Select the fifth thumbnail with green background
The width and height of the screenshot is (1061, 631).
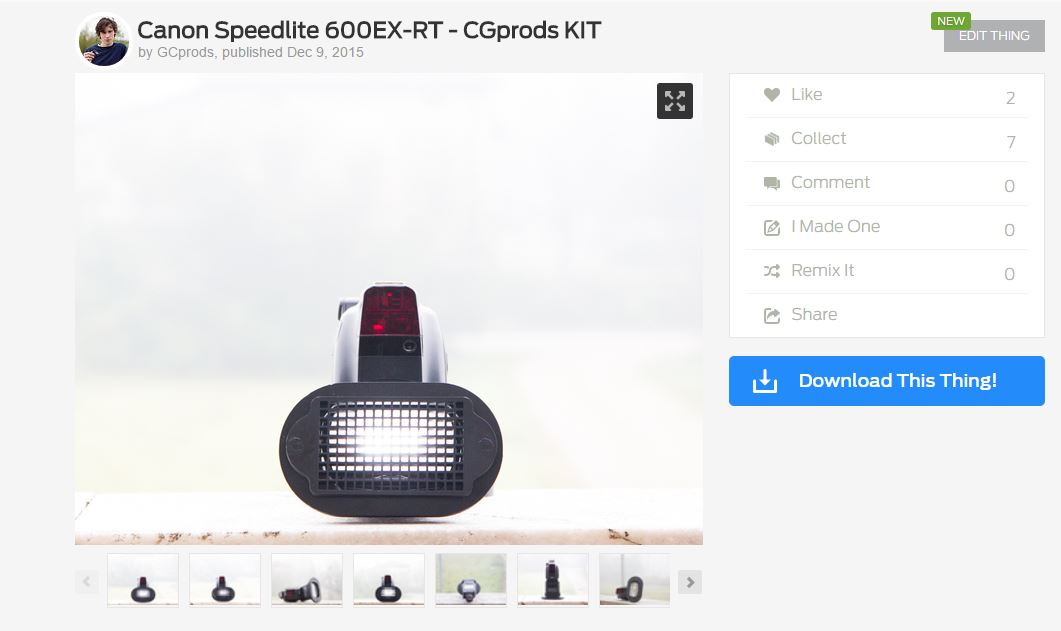tap(471, 580)
